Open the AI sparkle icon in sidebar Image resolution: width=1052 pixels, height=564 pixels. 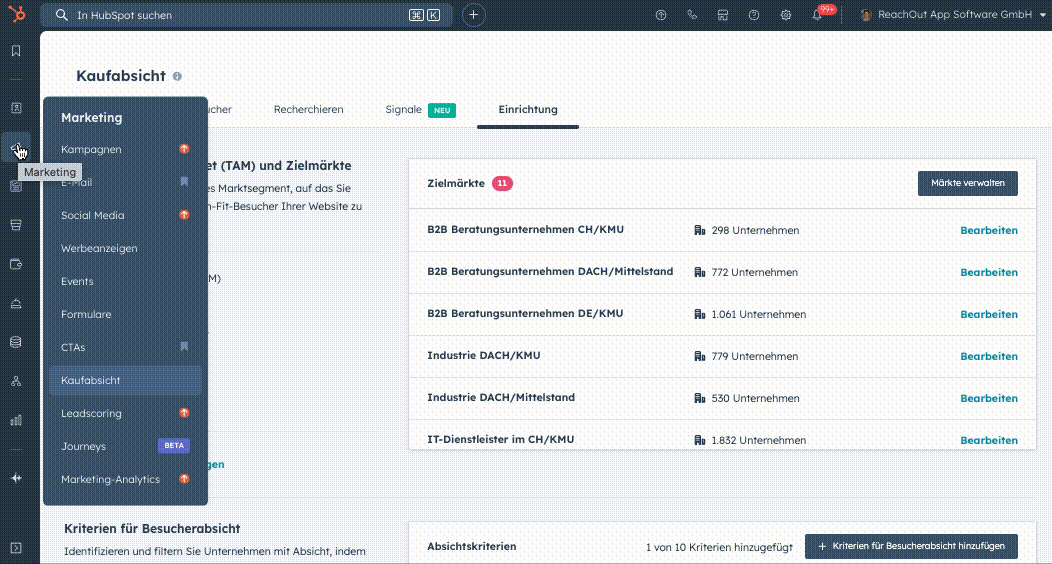click(x=16, y=478)
